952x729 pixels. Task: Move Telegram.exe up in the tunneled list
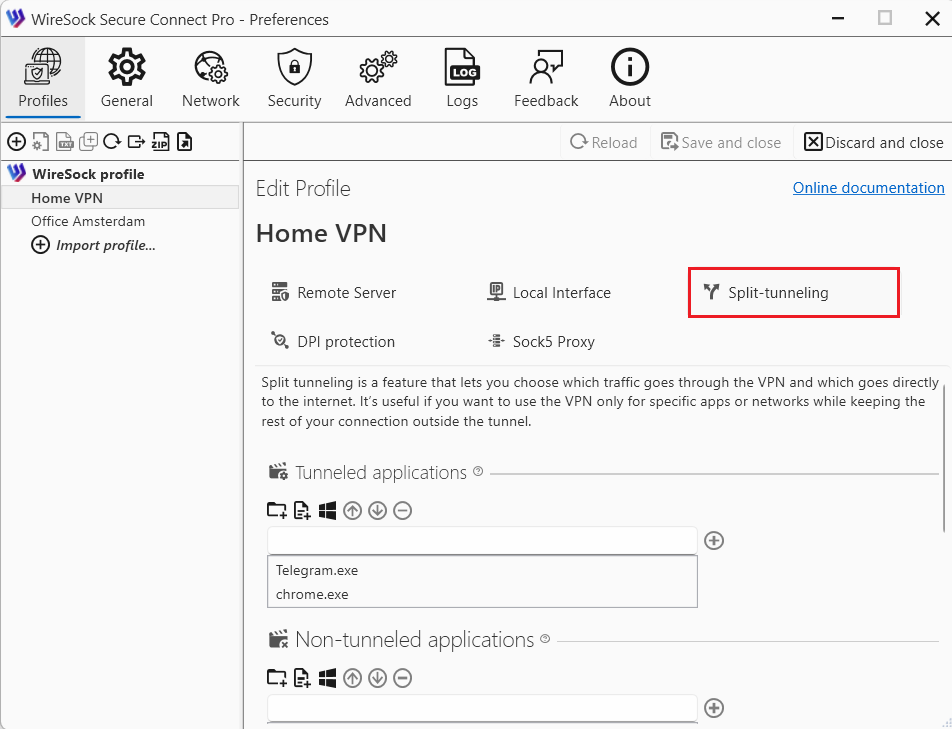pos(352,510)
